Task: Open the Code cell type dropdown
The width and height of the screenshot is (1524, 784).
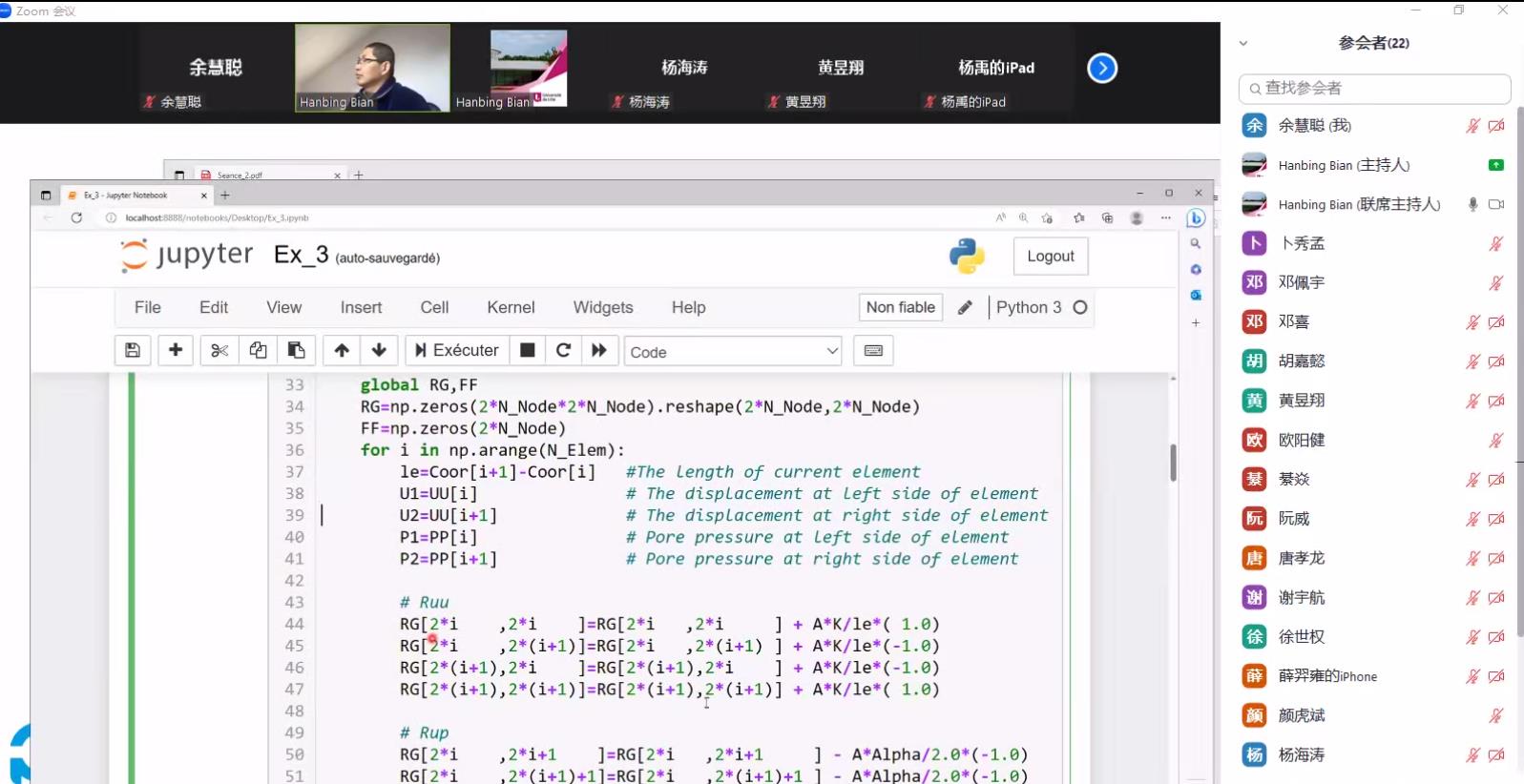Action: tap(732, 352)
